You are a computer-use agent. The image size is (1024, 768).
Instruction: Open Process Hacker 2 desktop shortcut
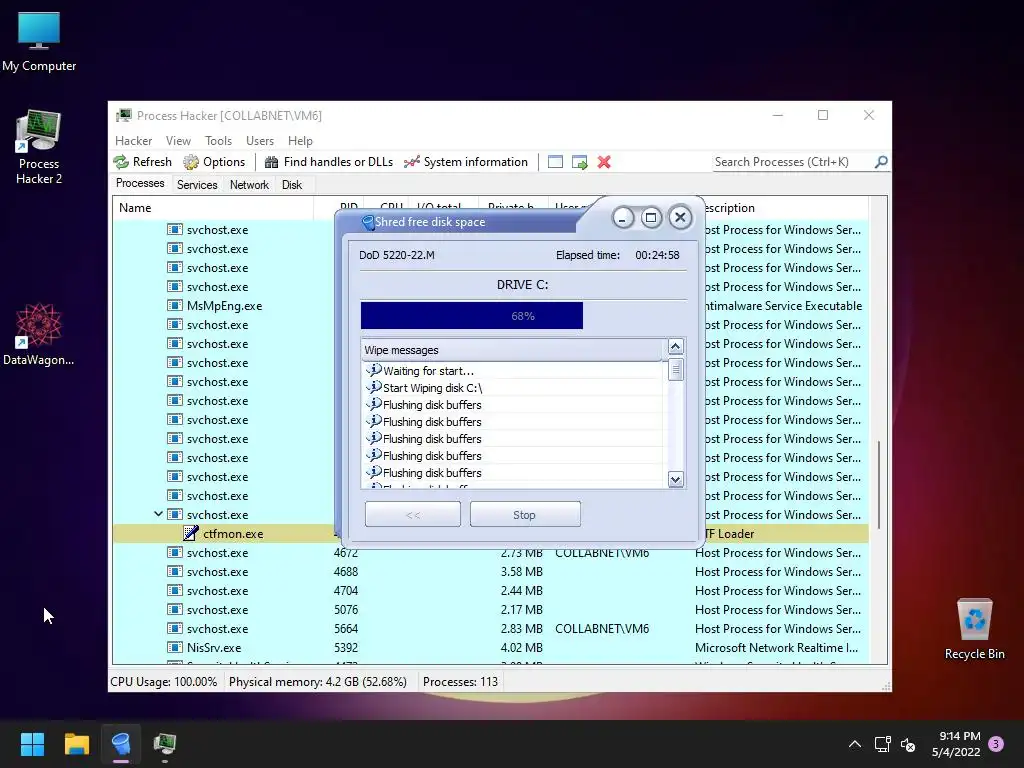pyautogui.click(x=39, y=148)
